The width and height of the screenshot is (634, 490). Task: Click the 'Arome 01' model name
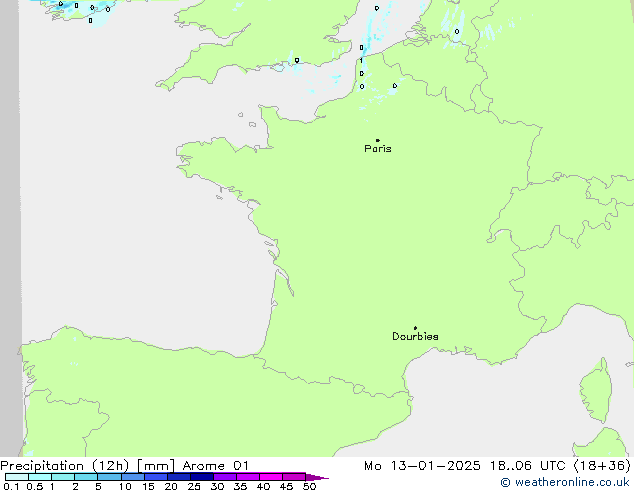216,466
